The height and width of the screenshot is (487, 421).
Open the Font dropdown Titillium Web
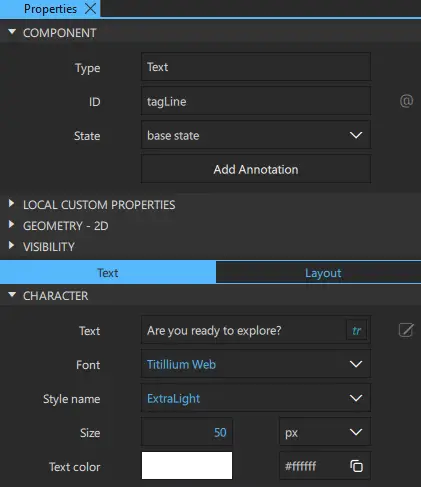click(256, 364)
